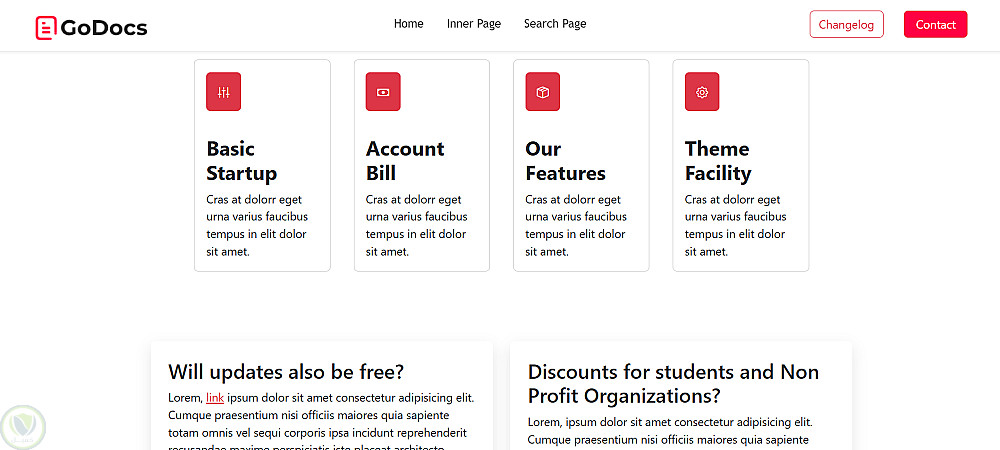Select the Theme Facility heading
Image resolution: width=1000 pixels, height=450 pixels.
click(x=717, y=161)
